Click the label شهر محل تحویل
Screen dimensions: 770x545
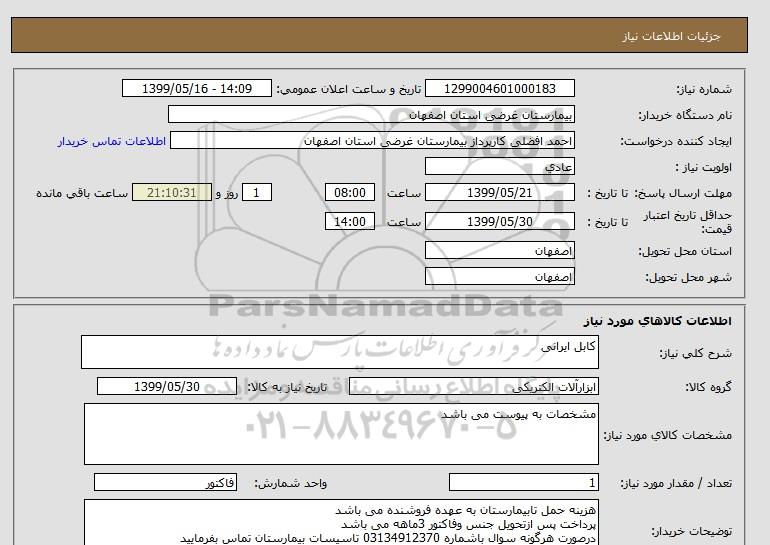tap(688, 277)
